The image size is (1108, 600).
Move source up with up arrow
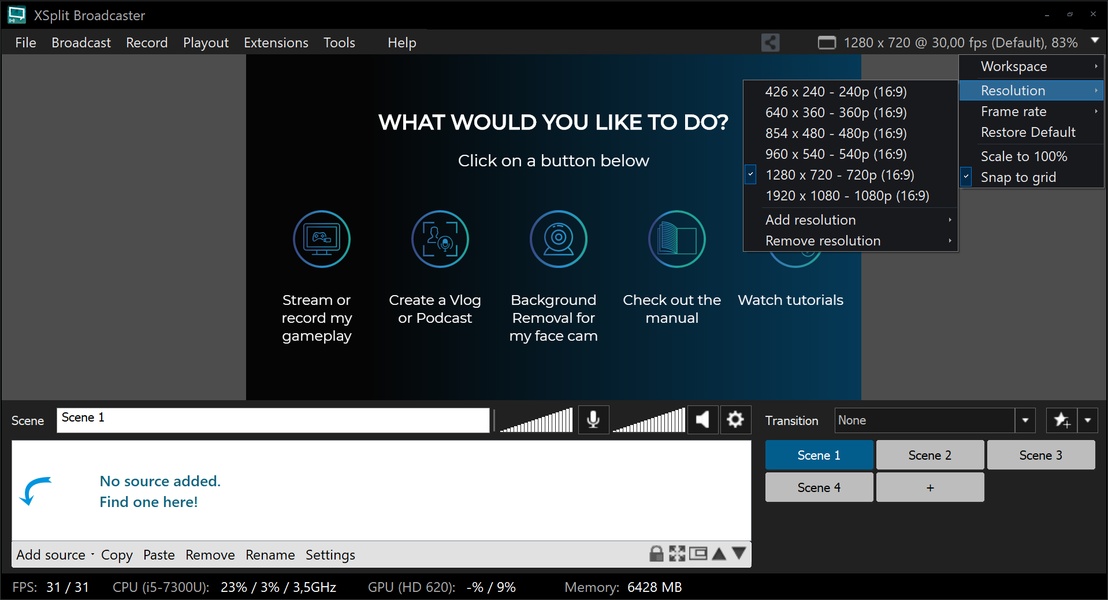pyautogui.click(x=719, y=554)
